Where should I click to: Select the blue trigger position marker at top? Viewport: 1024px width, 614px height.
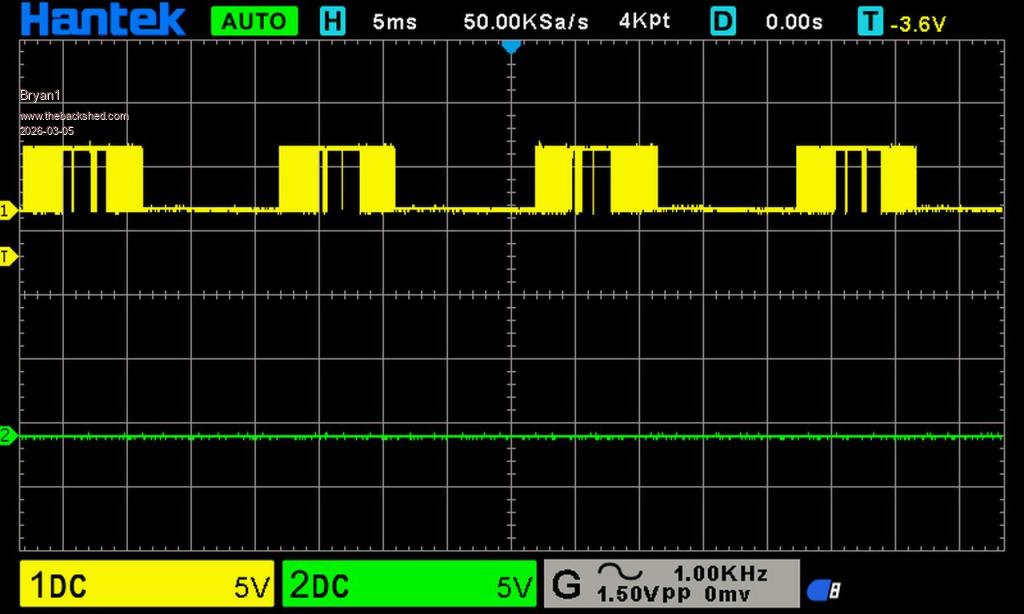pyautogui.click(x=511, y=46)
